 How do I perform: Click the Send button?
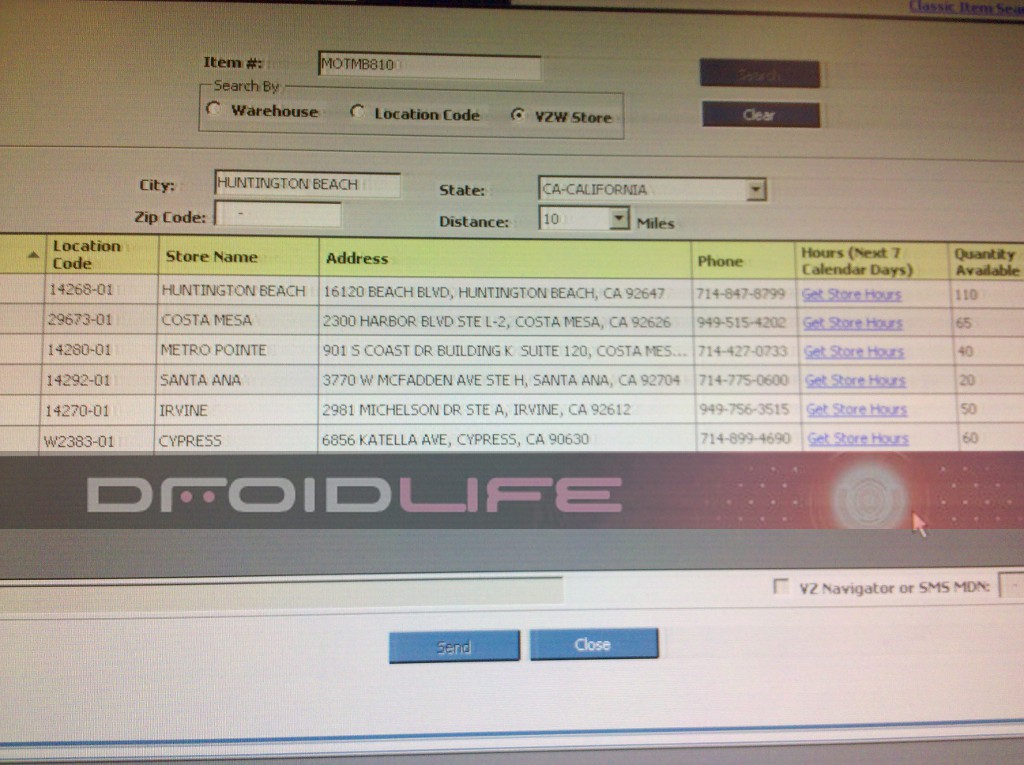tap(455, 647)
